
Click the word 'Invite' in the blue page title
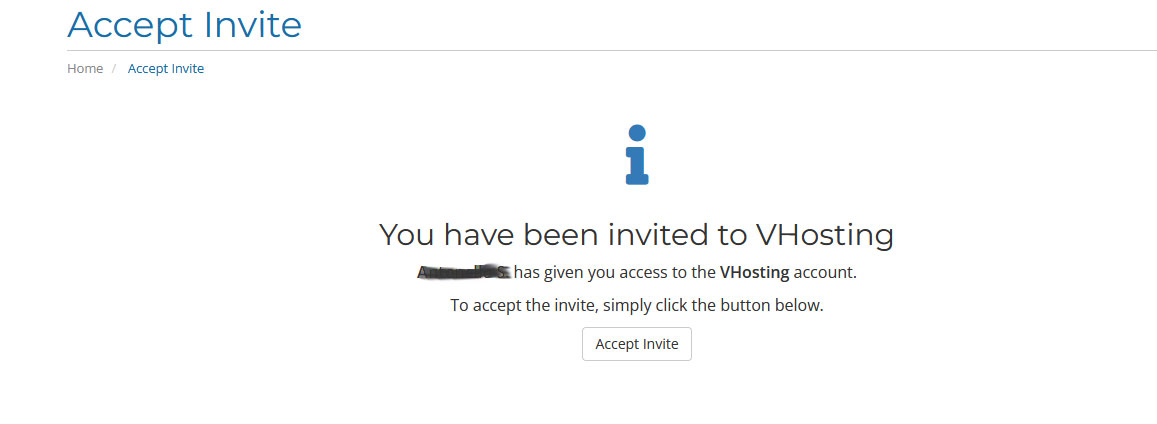252,24
